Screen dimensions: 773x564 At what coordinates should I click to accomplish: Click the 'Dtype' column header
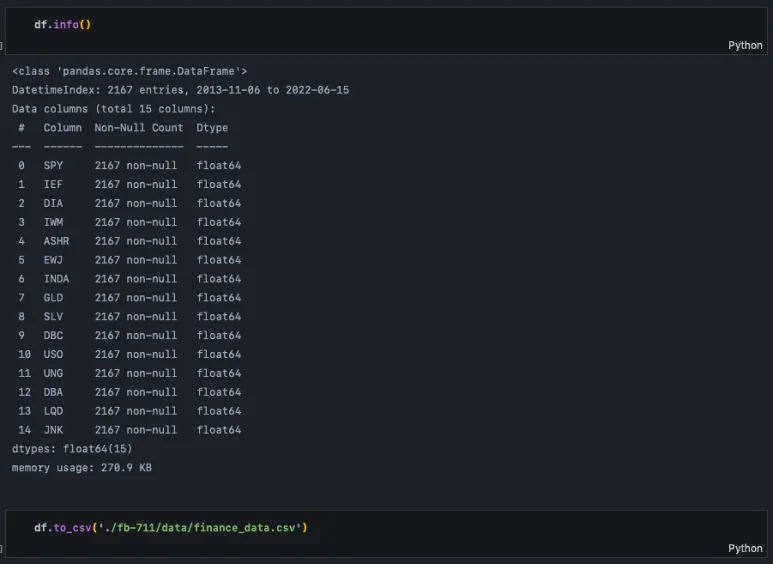point(212,128)
